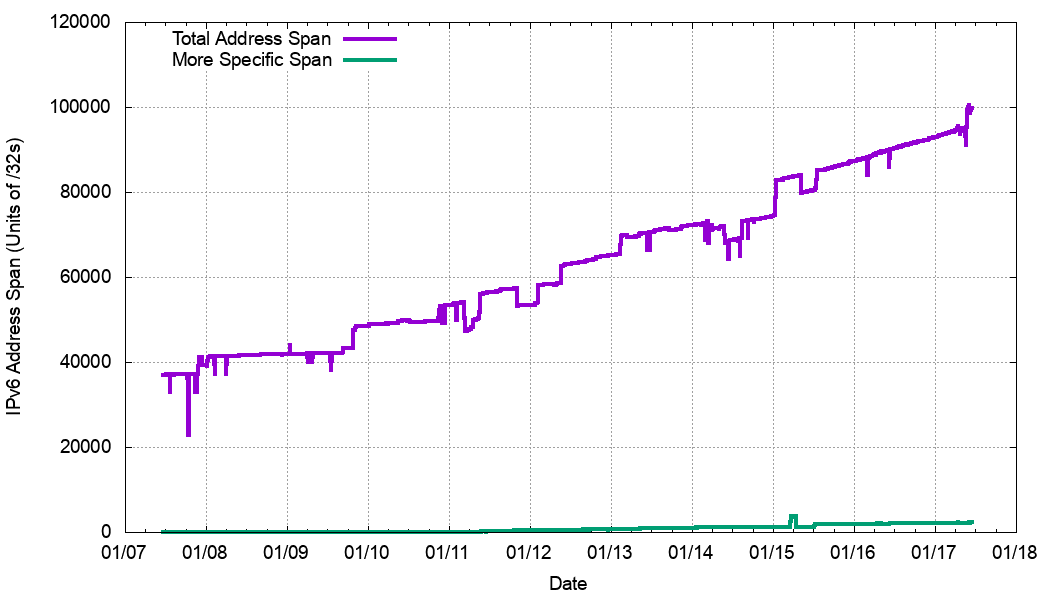Screen dimensions: 1050x600
Task: Select the 'Total Address Span' legend label
Action: [251, 38]
